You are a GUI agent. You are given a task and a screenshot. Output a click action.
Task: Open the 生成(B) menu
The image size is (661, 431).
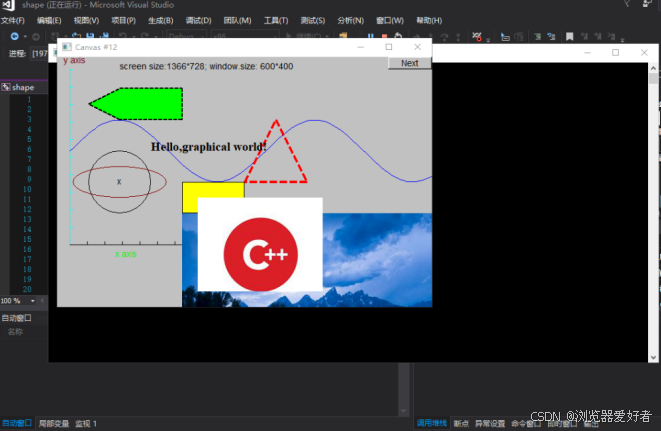click(x=161, y=20)
